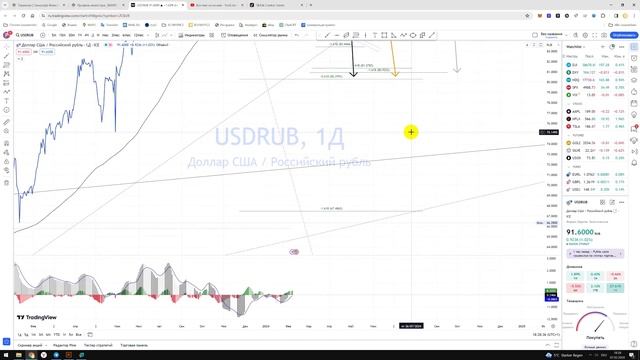Select the arrow line tool in the favorites bar
640x360 pixels.
coord(432,36)
